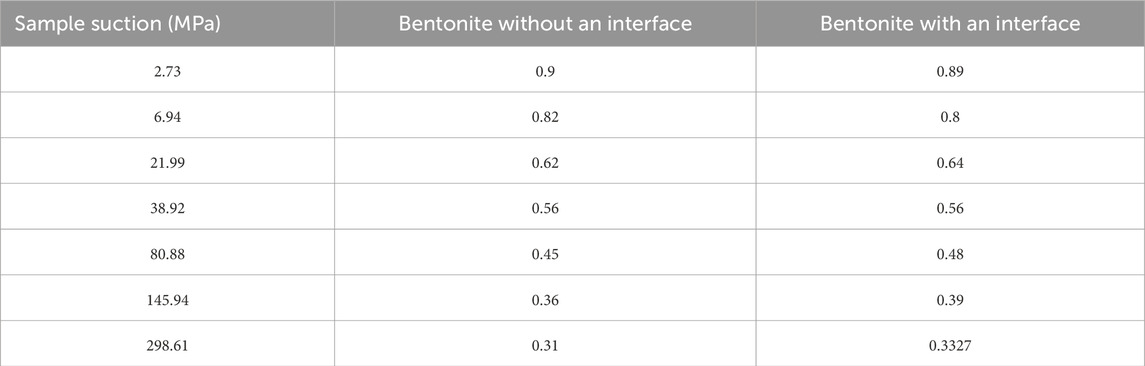Select the 21.99 suction cell
Image resolution: width=1145 pixels, height=366 pixels.
coord(167,161)
